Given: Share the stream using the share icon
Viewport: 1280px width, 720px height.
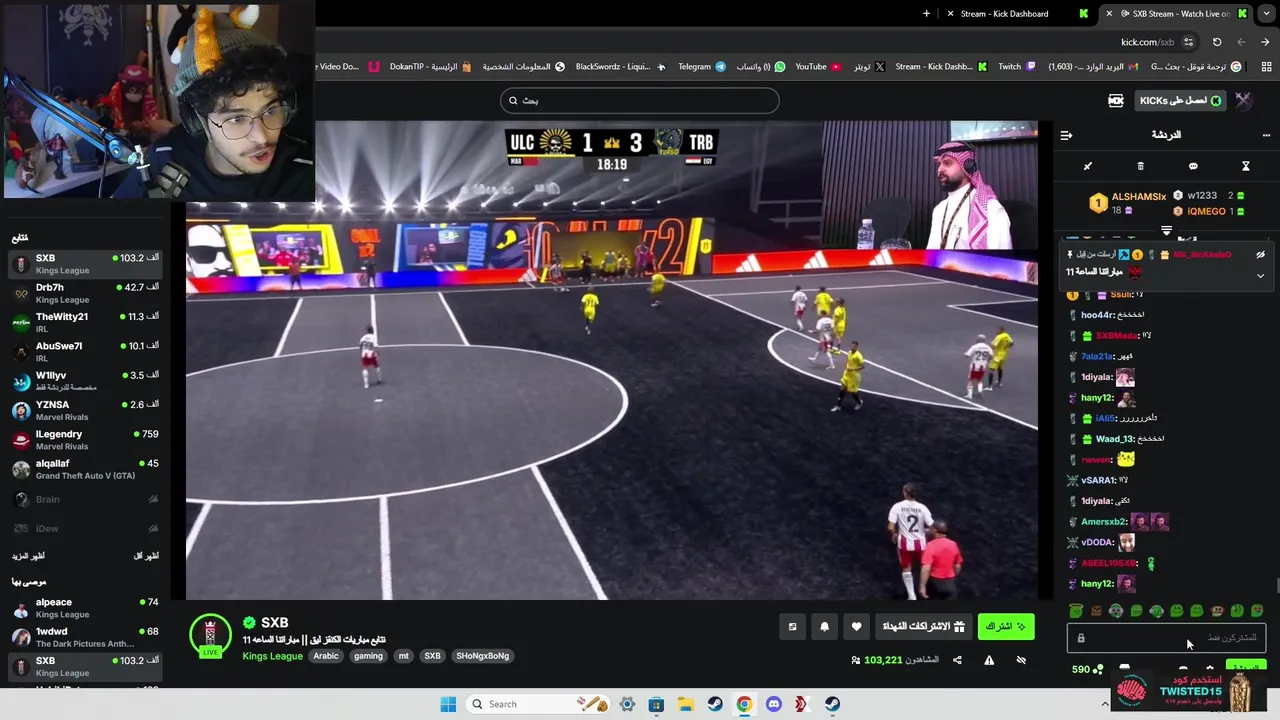Looking at the screenshot, I should [957, 660].
